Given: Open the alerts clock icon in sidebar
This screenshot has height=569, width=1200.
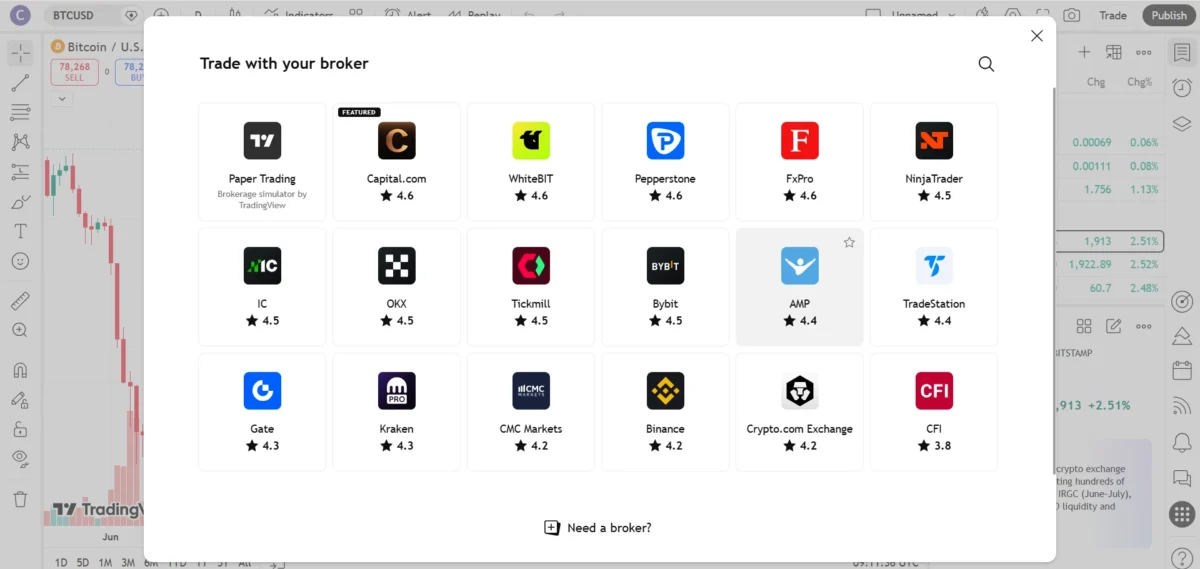Looking at the screenshot, I should [x=1182, y=88].
